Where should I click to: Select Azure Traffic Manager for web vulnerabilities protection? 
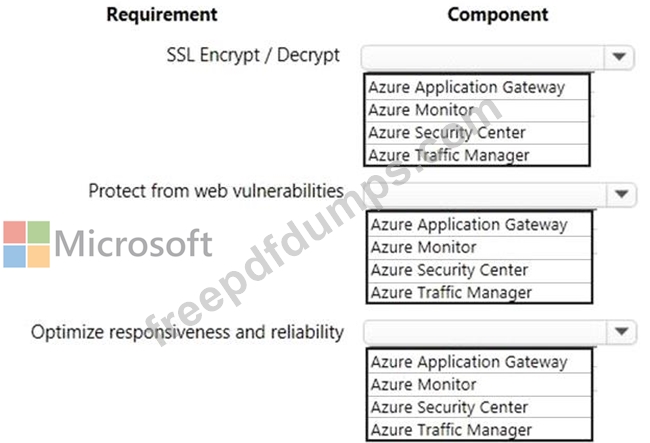coord(479,293)
